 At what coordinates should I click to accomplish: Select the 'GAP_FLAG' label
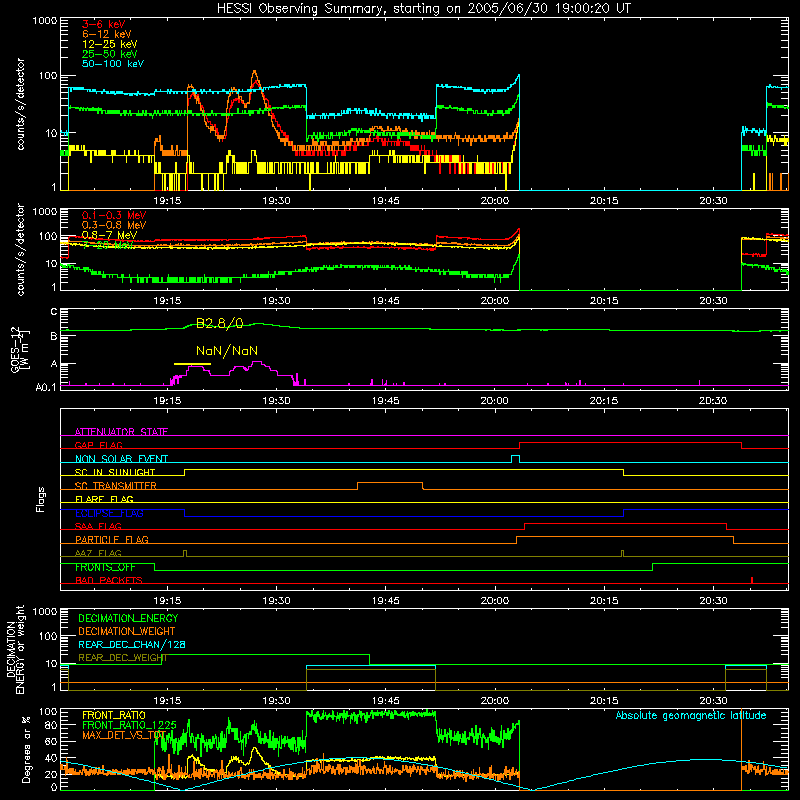[98, 445]
